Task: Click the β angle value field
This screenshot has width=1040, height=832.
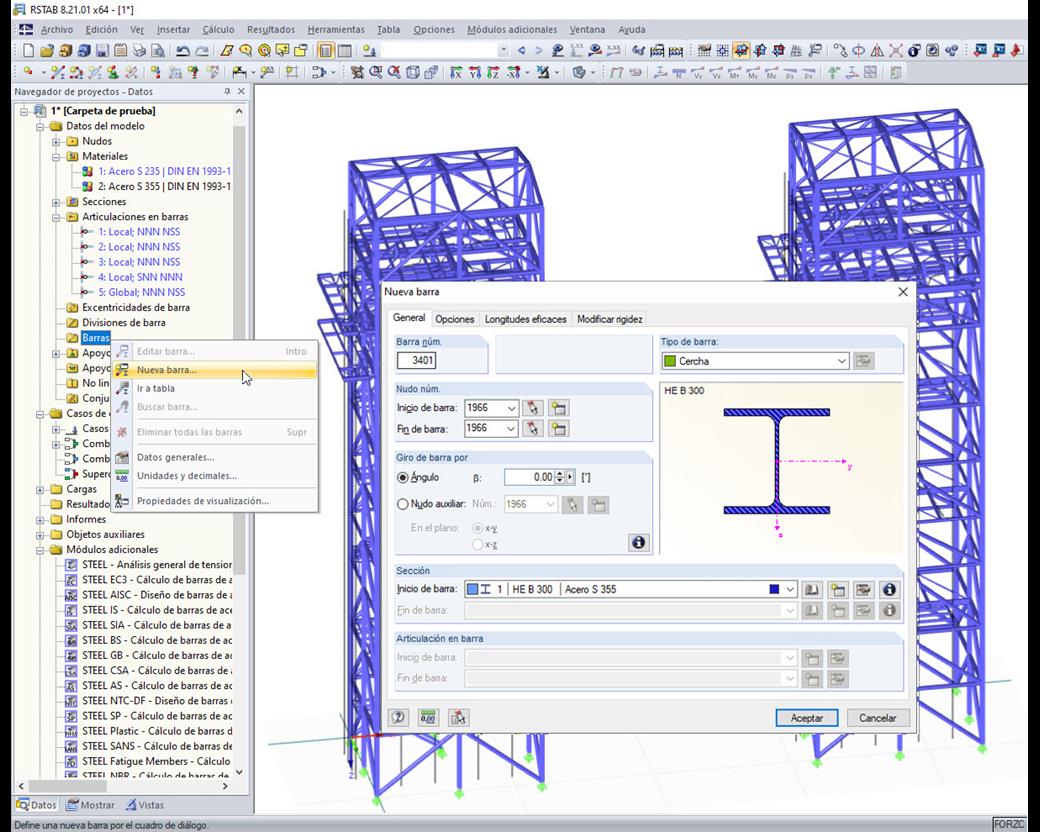Action: click(x=529, y=477)
